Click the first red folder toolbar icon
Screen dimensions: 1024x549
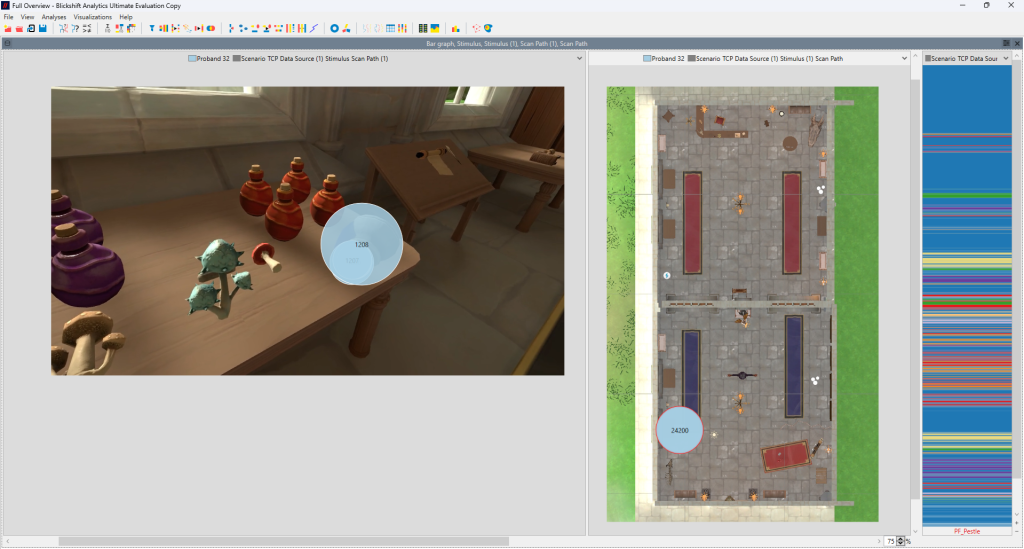8,28
